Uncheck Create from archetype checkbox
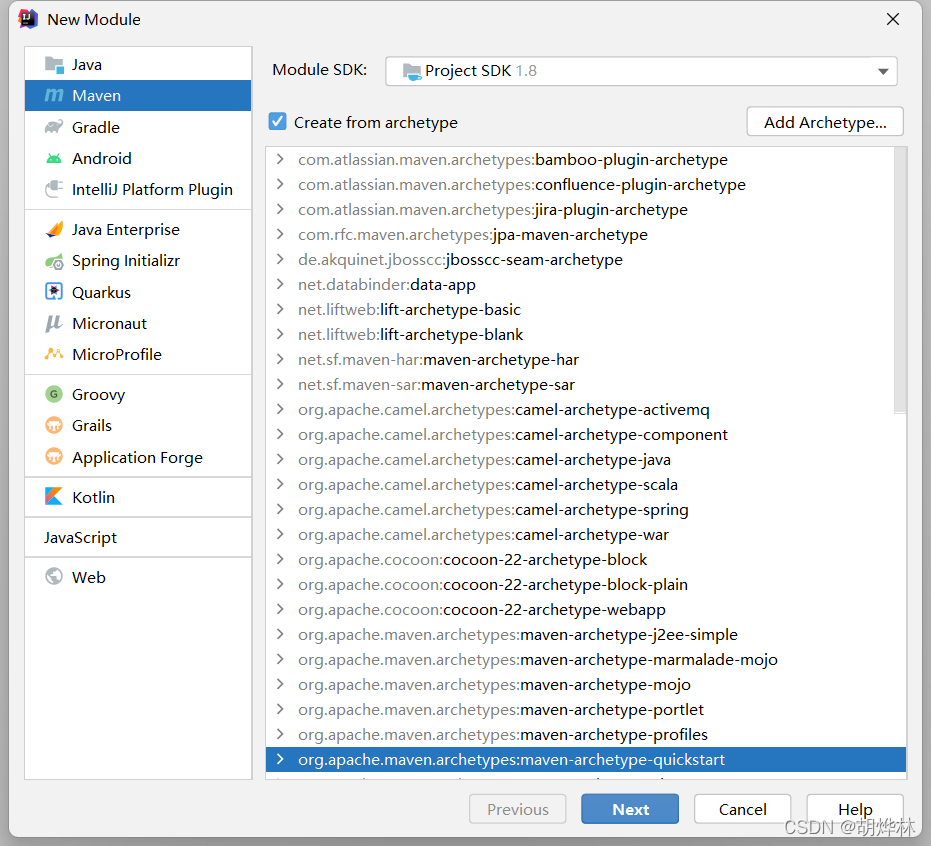Screen dimensions: 931x846 click(277, 122)
